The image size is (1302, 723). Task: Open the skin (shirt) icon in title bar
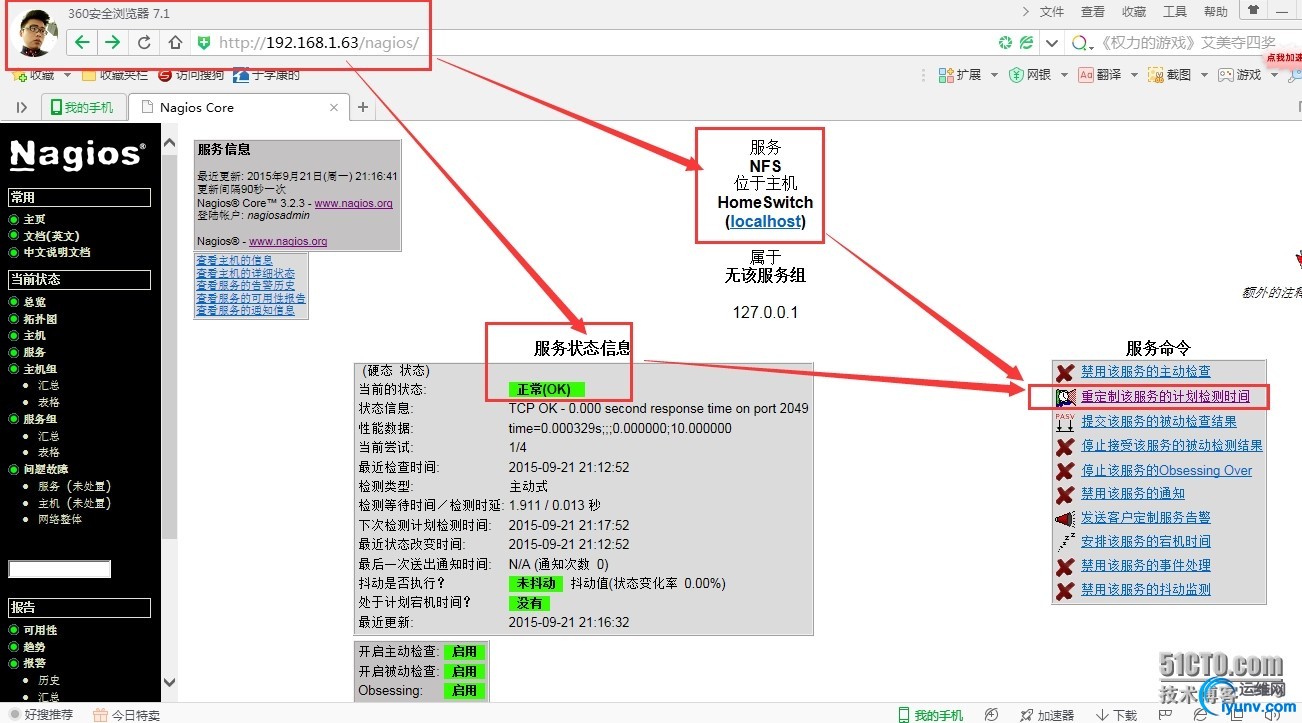[x=1252, y=10]
